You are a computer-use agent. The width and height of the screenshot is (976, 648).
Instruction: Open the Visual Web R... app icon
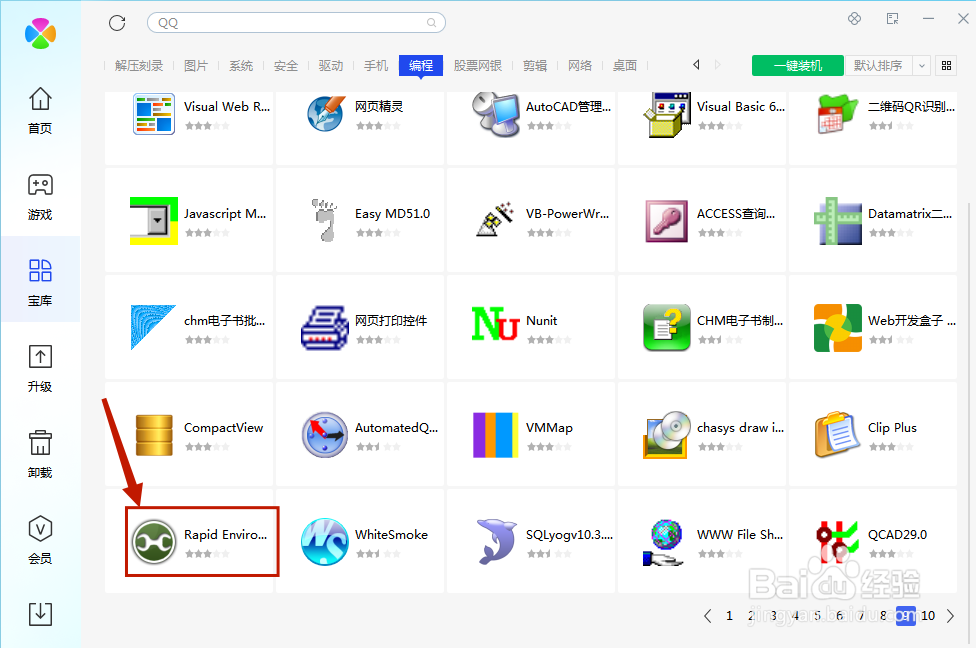tap(154, 115)
